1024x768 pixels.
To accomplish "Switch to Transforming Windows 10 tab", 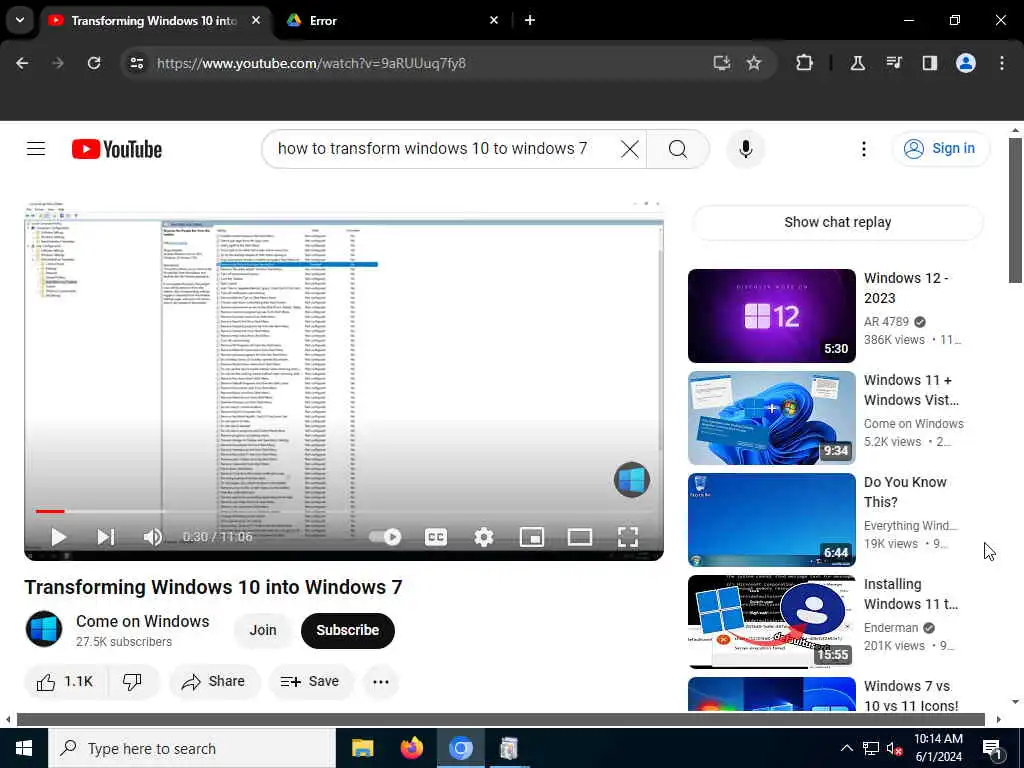I will coord(154,21).
